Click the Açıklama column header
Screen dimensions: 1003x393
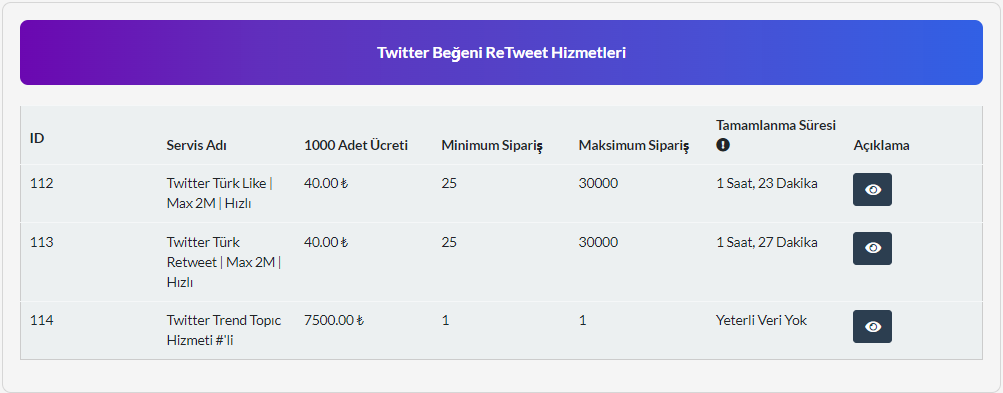(881, 145)
